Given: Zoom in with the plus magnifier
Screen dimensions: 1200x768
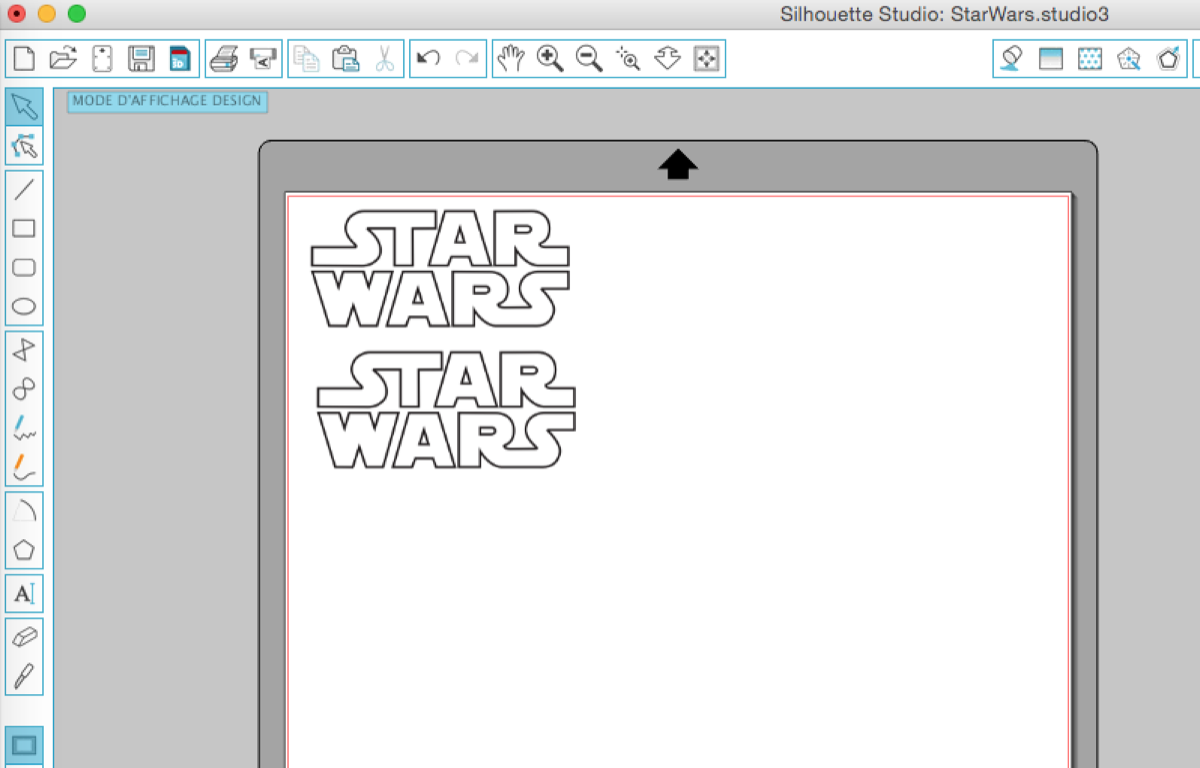Looking at the screenshot, I should [550, 58].
